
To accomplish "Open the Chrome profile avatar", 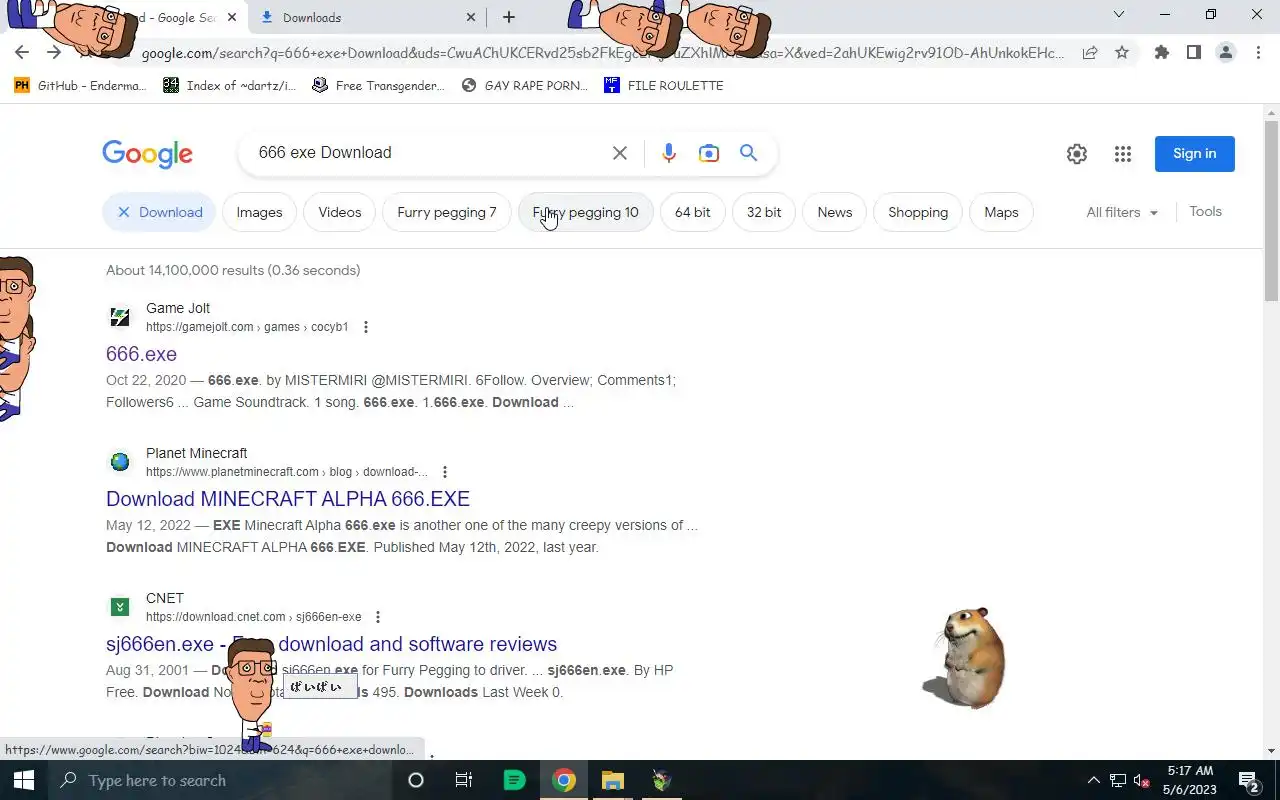I will (1225, 53).
